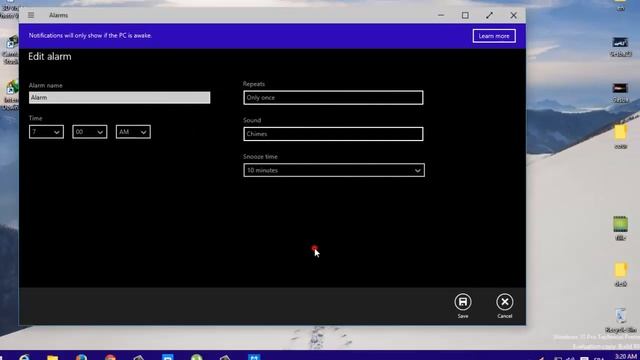Click the Edit alarm heading

(50, 56)
